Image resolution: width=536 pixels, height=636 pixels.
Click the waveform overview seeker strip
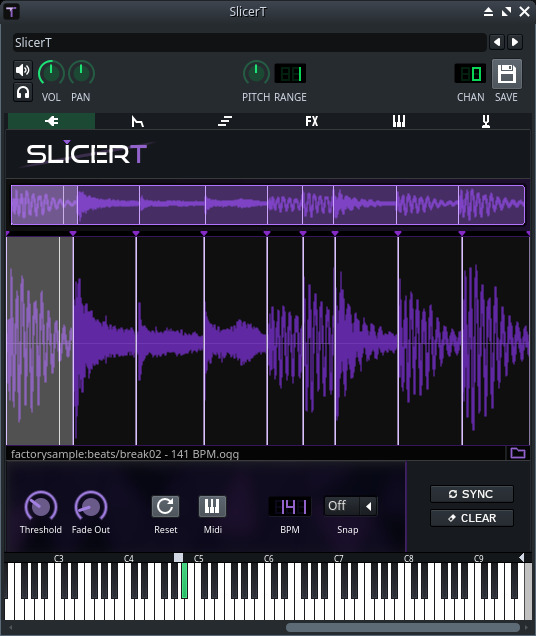[268, 205]
